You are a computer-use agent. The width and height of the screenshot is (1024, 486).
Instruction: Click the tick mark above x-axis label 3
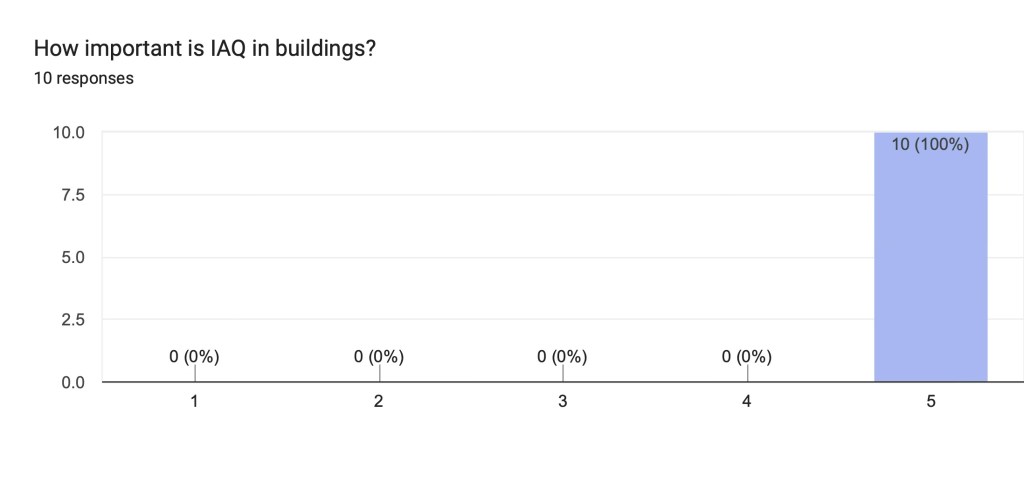click(x=563, y=373)
